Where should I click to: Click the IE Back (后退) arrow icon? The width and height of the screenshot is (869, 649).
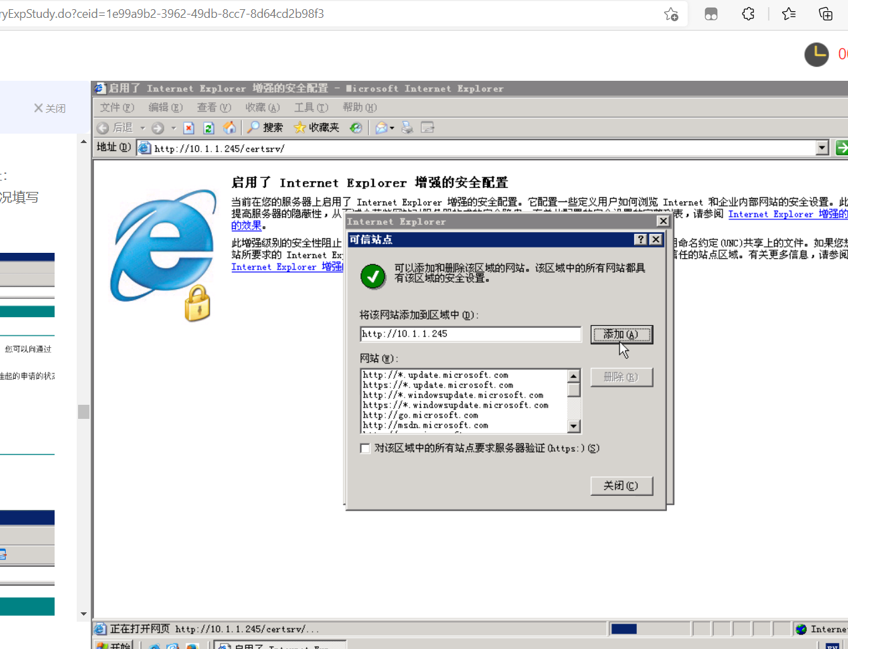tap(103, 128)
